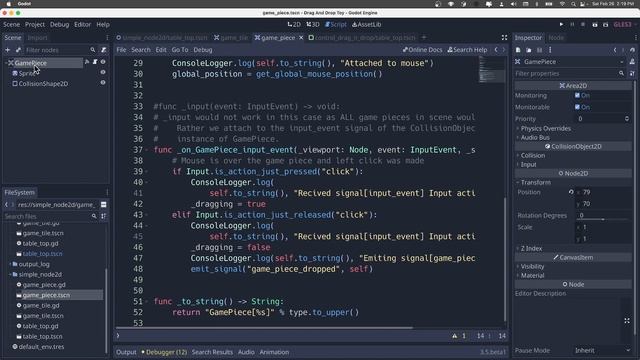640x360 pixels.
Task: Click the script horizontal scrollbar
Action: 264,327
